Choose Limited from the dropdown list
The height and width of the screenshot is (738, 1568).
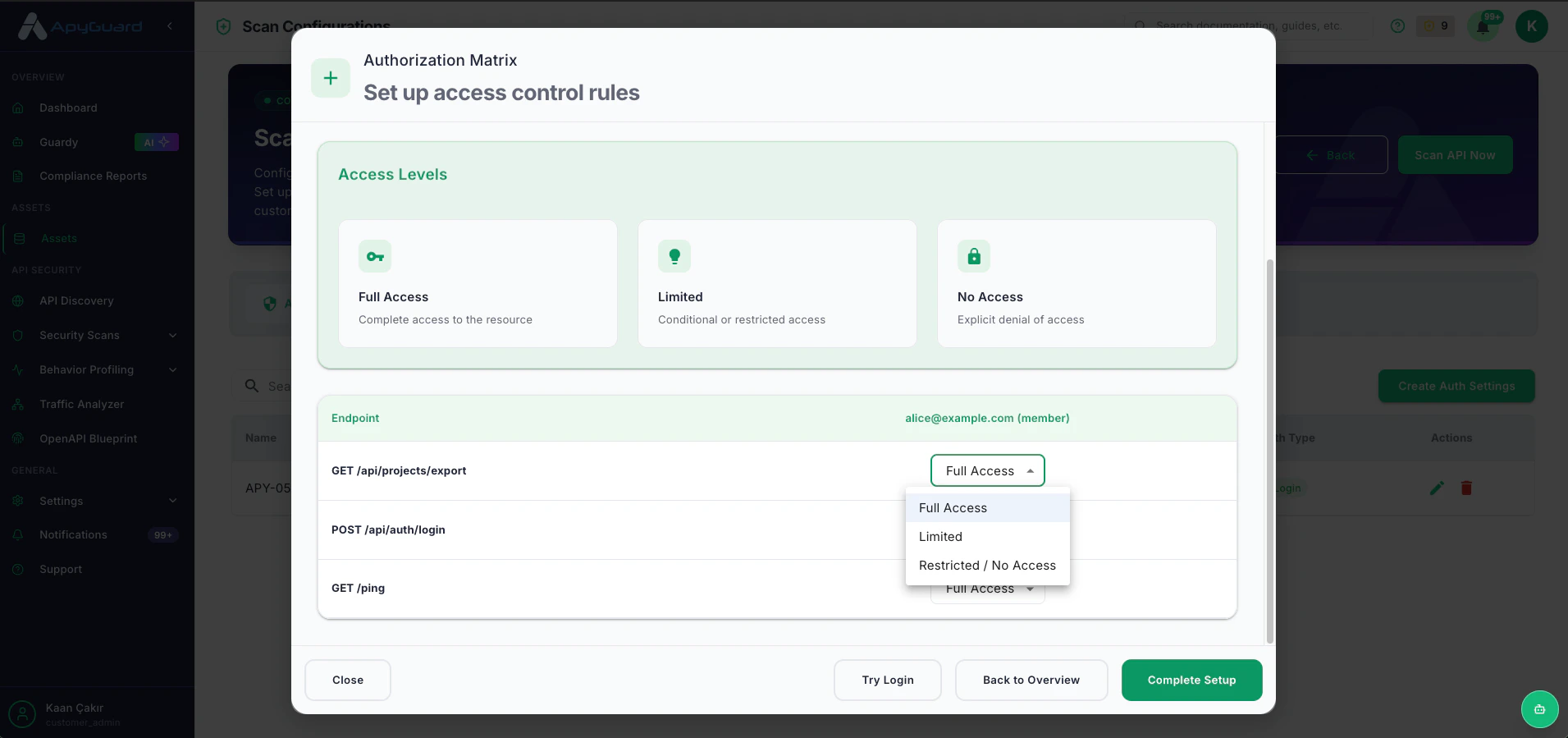point(988,537)
